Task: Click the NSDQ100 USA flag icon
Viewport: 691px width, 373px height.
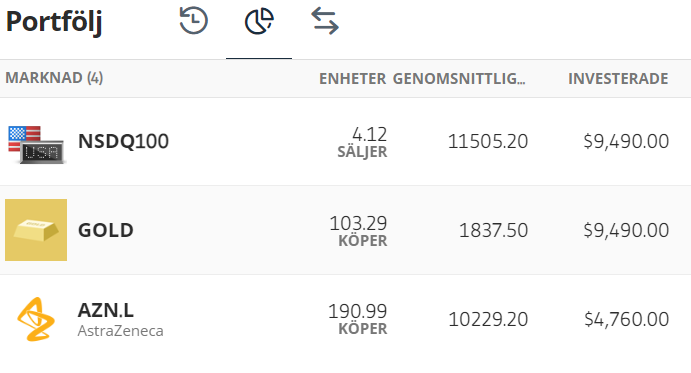Action: pyautogui.click(x=36, y=145)
